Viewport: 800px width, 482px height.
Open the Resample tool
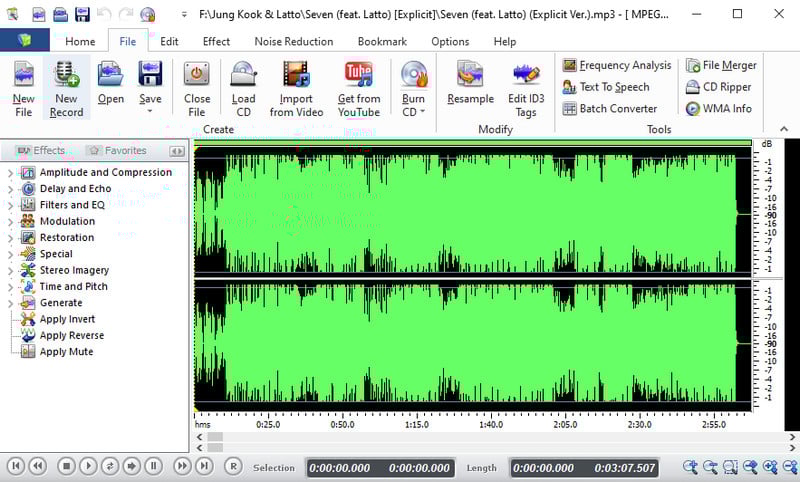tap(470, 83)
